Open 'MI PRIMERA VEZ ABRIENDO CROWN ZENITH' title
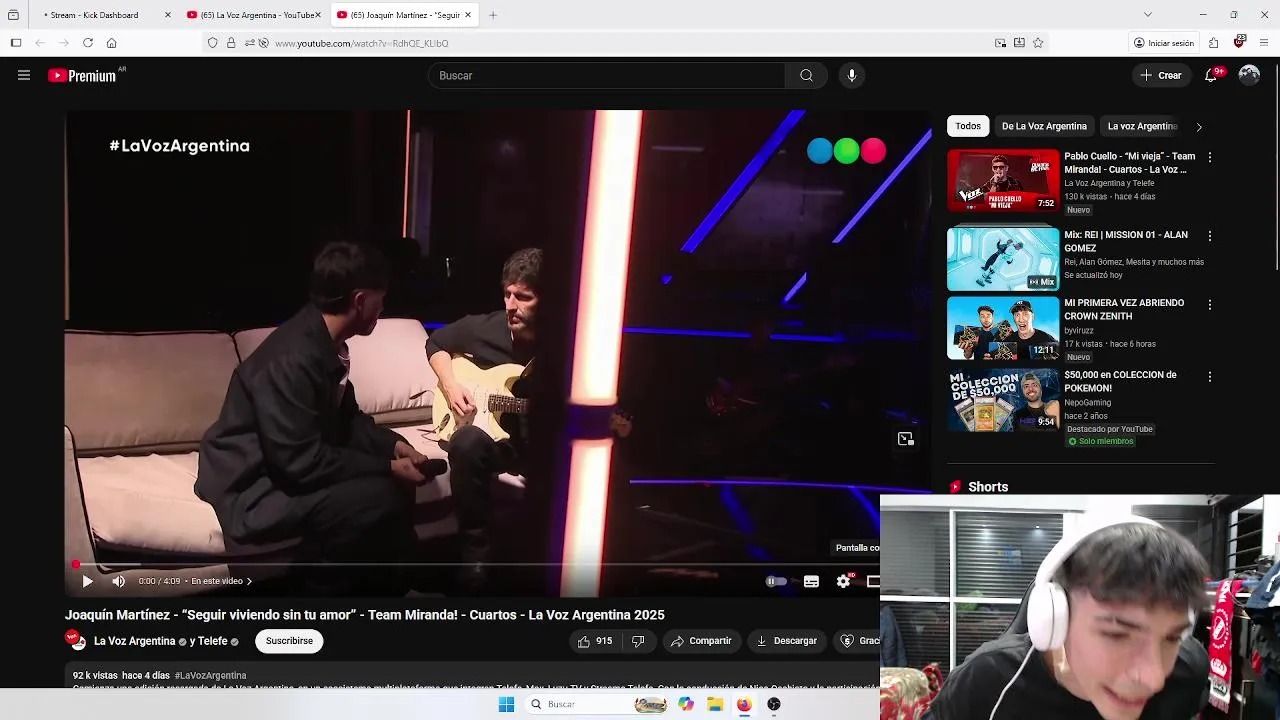Viewport: 1280px width, 720px height. pyautogui.click(x=1124, y=309)
